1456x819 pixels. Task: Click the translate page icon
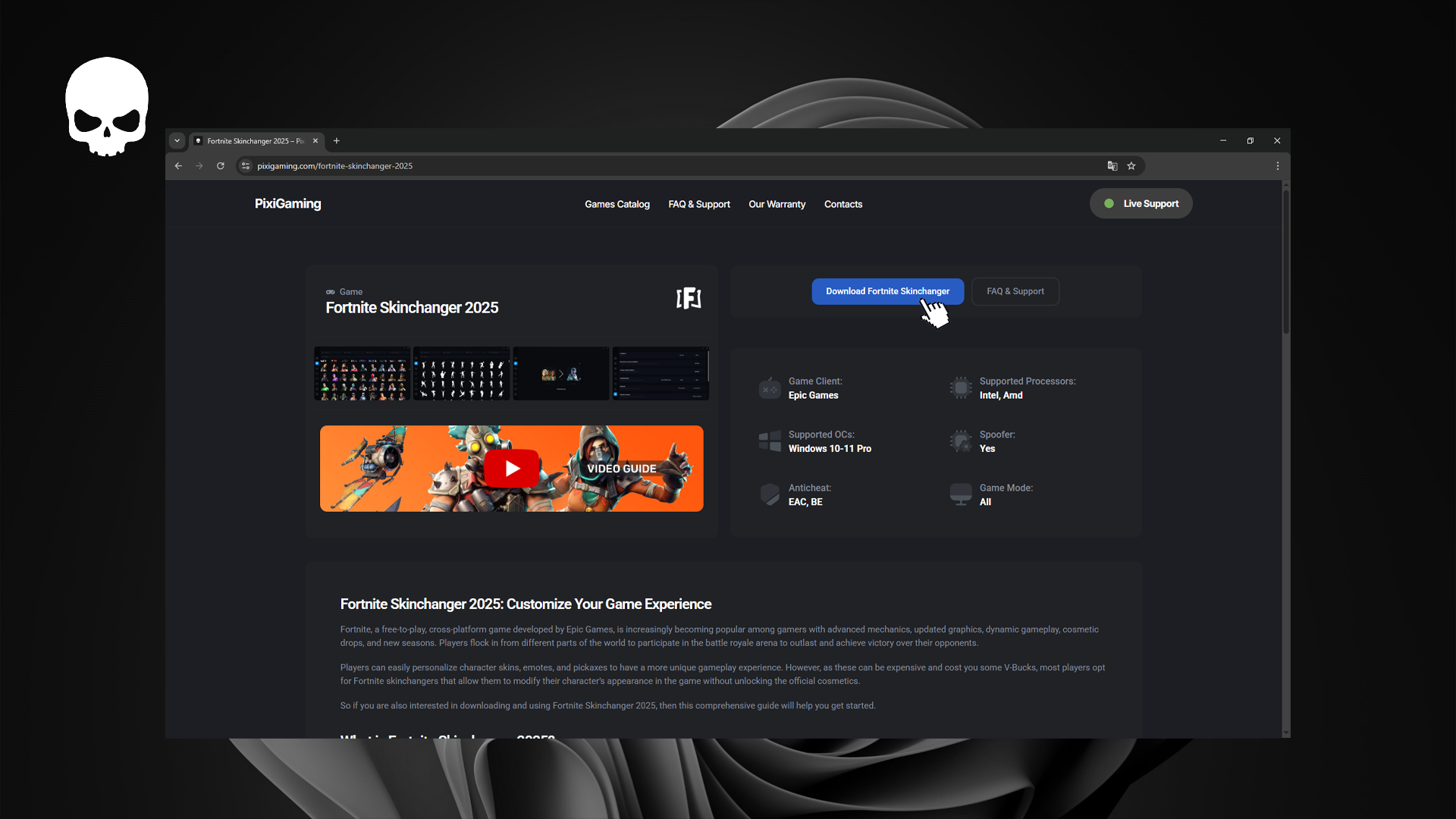pos(1112,166)
